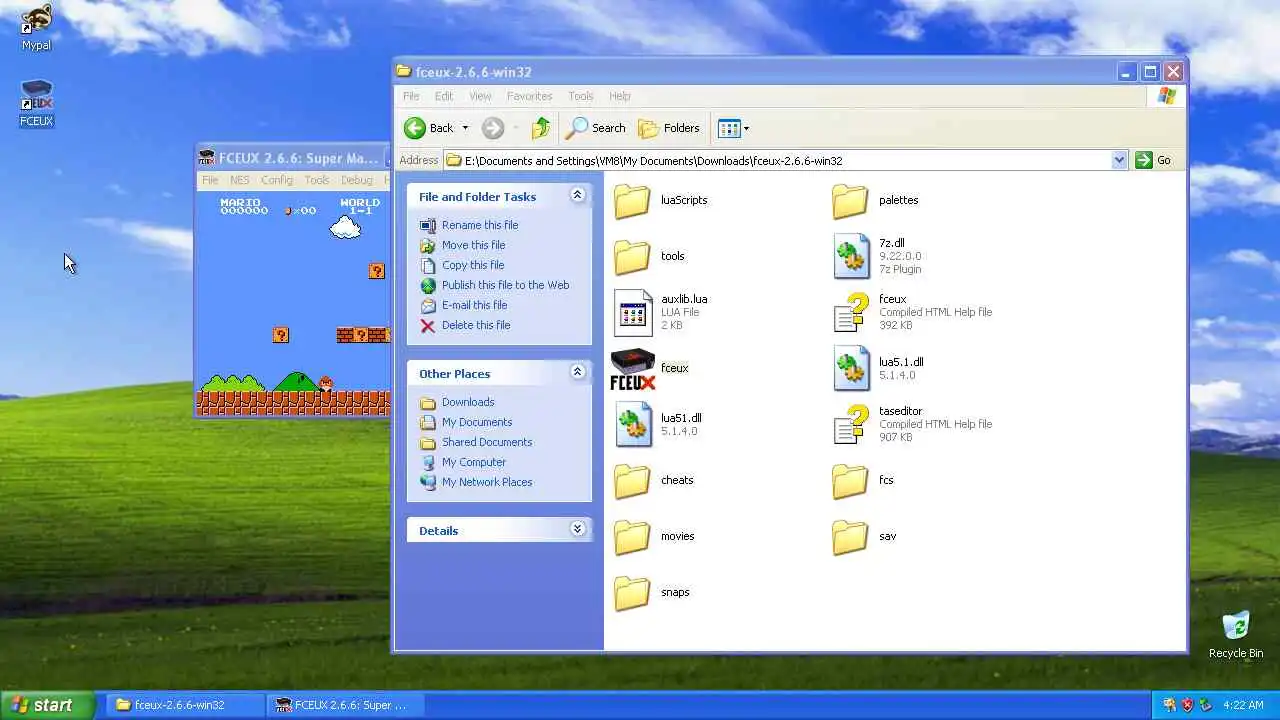Expand the Details panel
1280x720 pixels.
[577, 530]
